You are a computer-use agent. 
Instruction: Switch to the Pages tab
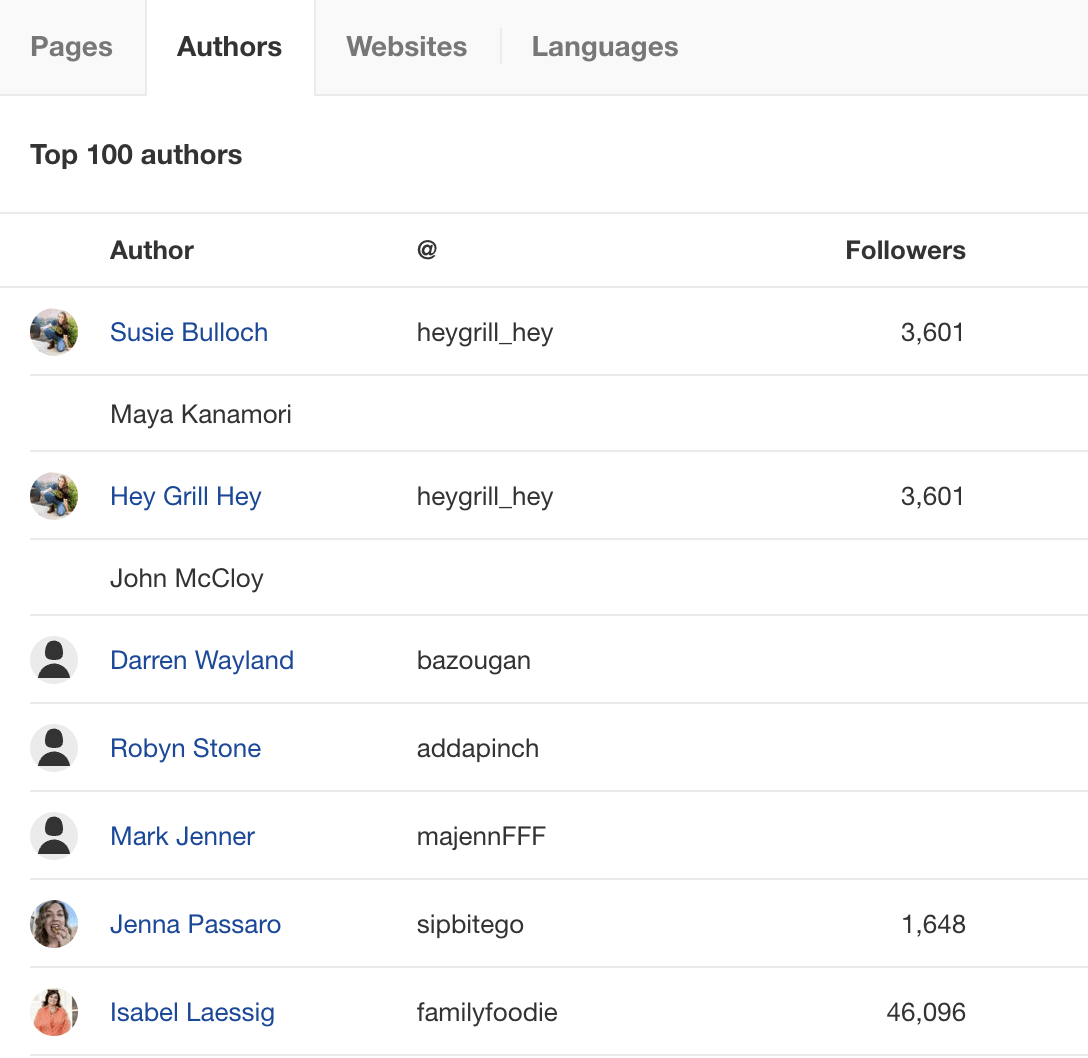tap(71, 46)
